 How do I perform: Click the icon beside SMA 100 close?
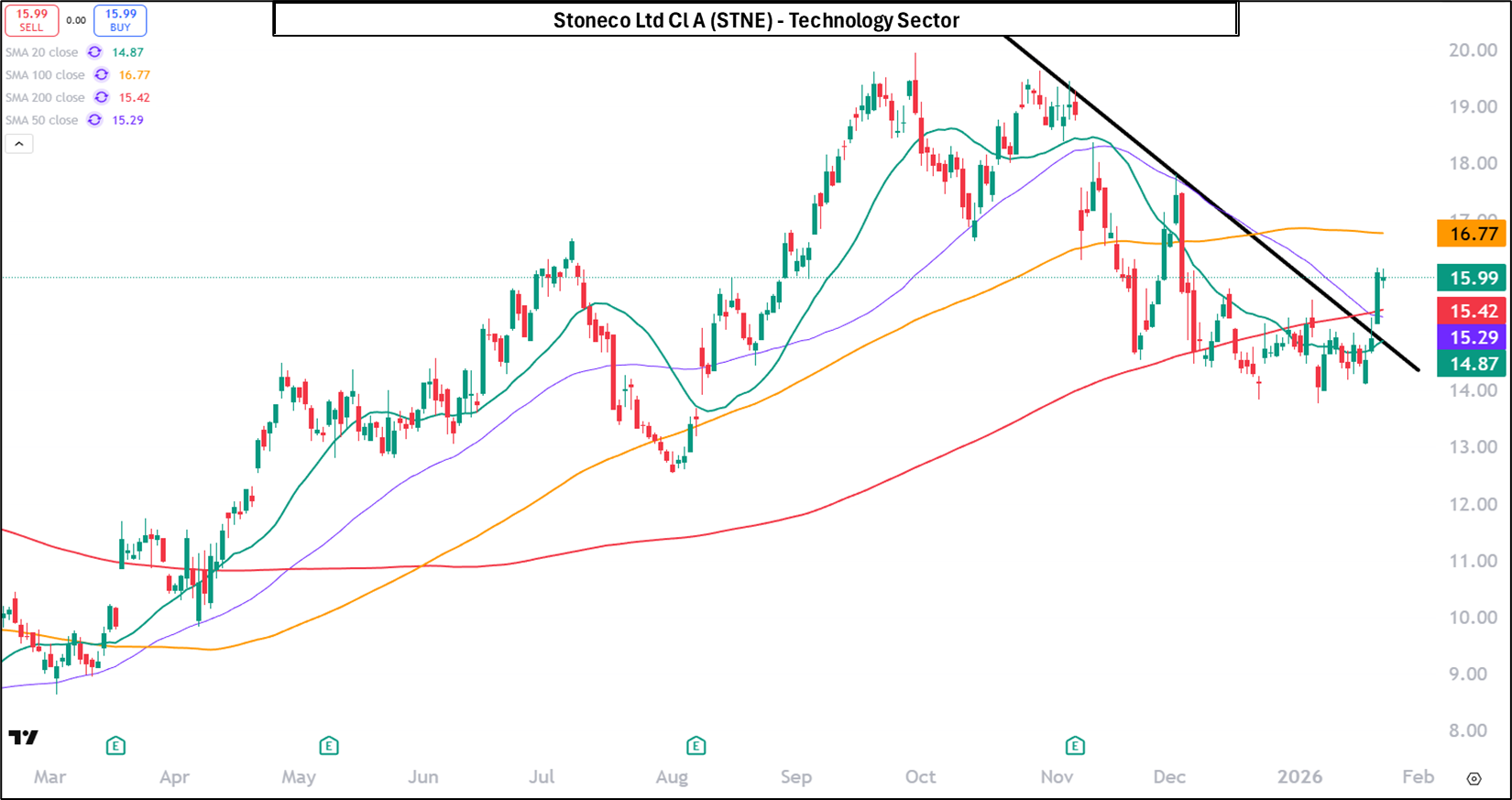(102, 75)
